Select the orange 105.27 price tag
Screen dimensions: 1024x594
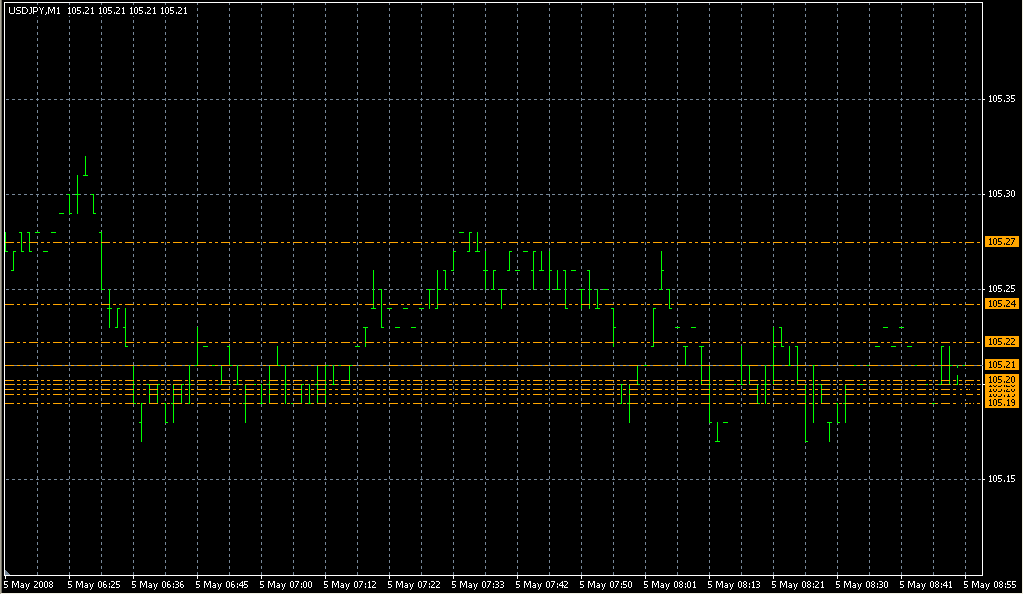coord(1001,242)
